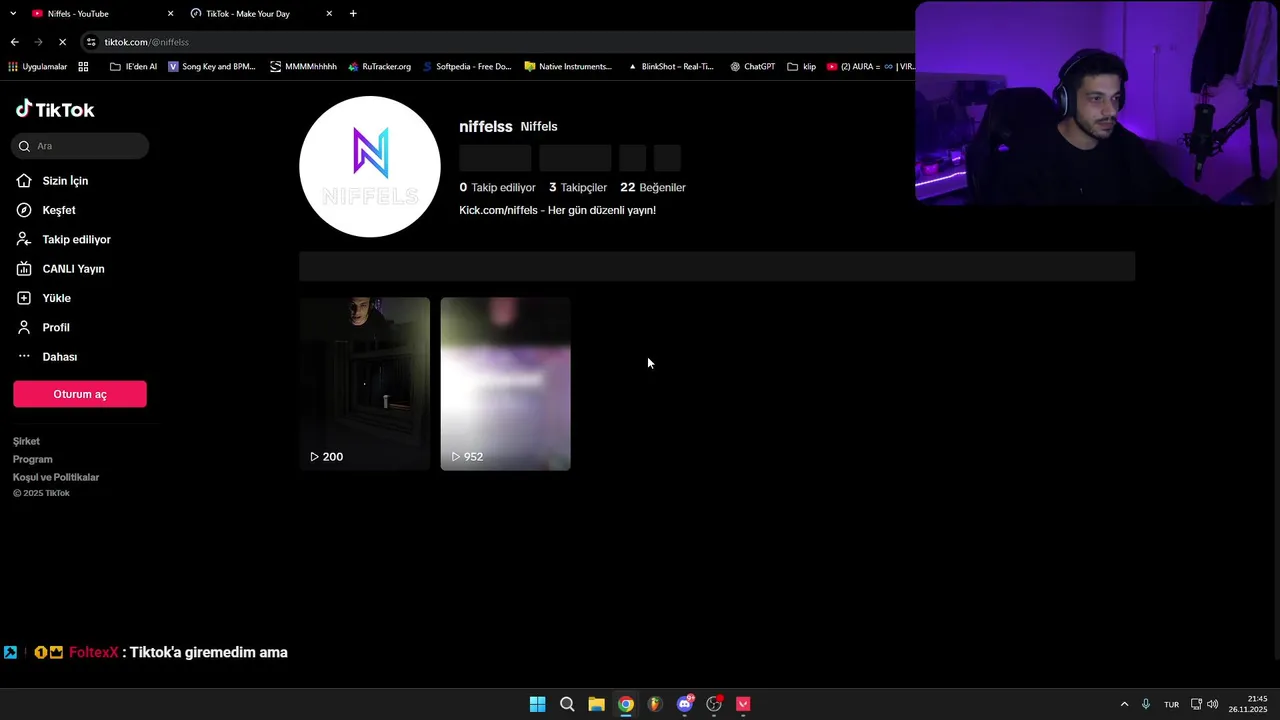Click the search magnifier icon in sidebar
Screen dimensions: 1280x720
(x=25, y=146)
